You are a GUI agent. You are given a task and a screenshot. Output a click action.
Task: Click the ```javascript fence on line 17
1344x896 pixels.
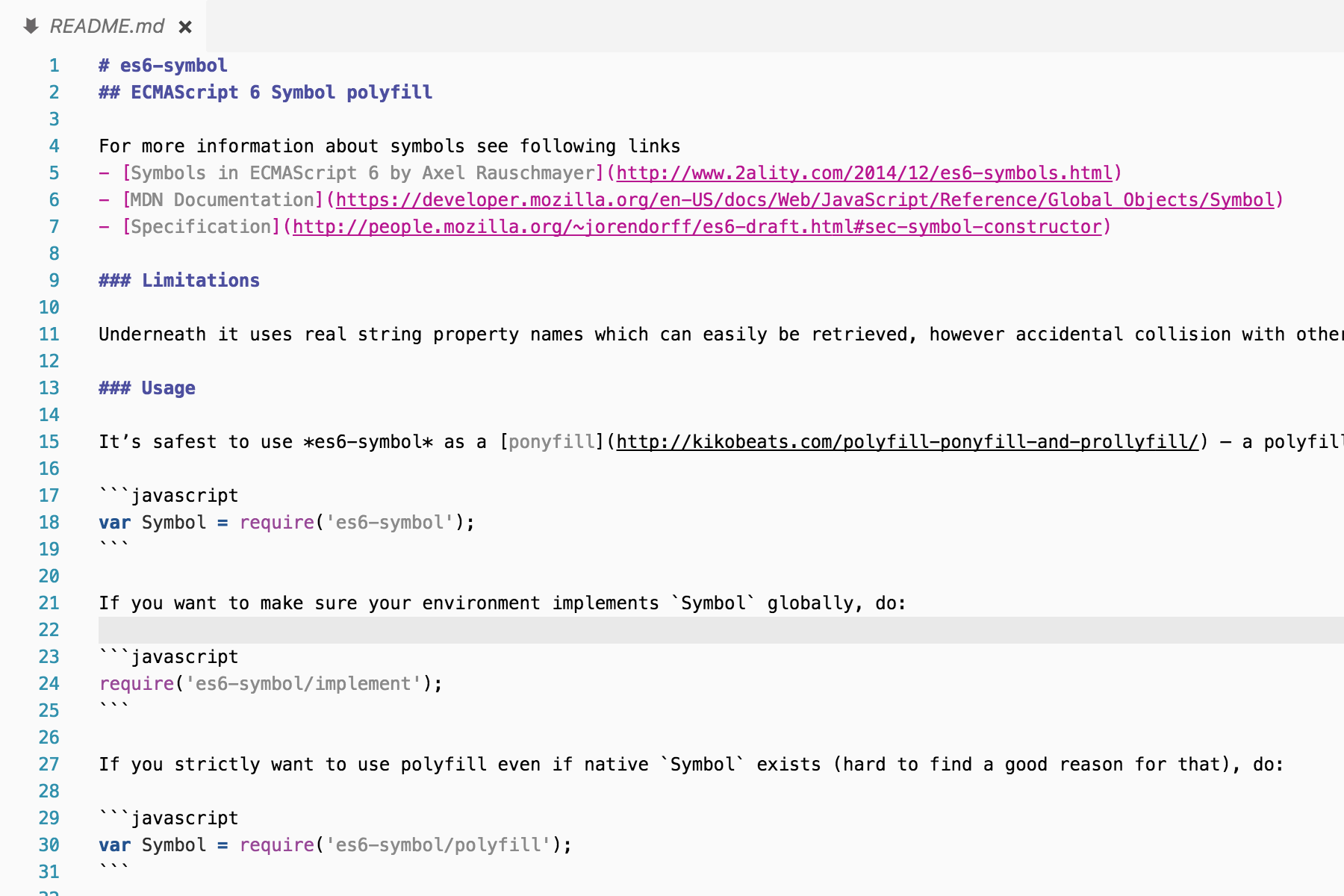pyautogui.click(x=169, y=496)
